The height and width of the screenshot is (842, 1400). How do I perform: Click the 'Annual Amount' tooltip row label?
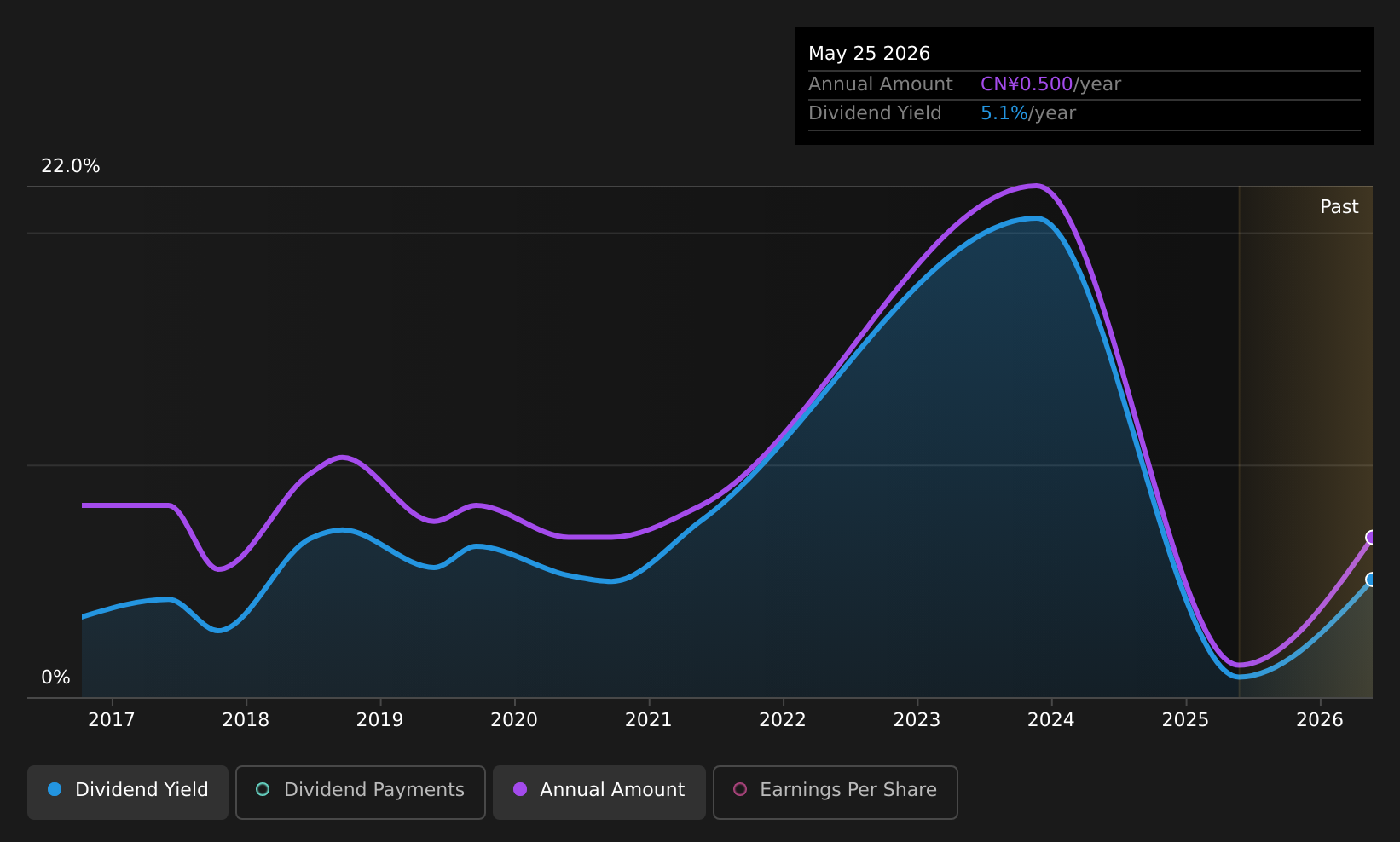coord(881,84)
